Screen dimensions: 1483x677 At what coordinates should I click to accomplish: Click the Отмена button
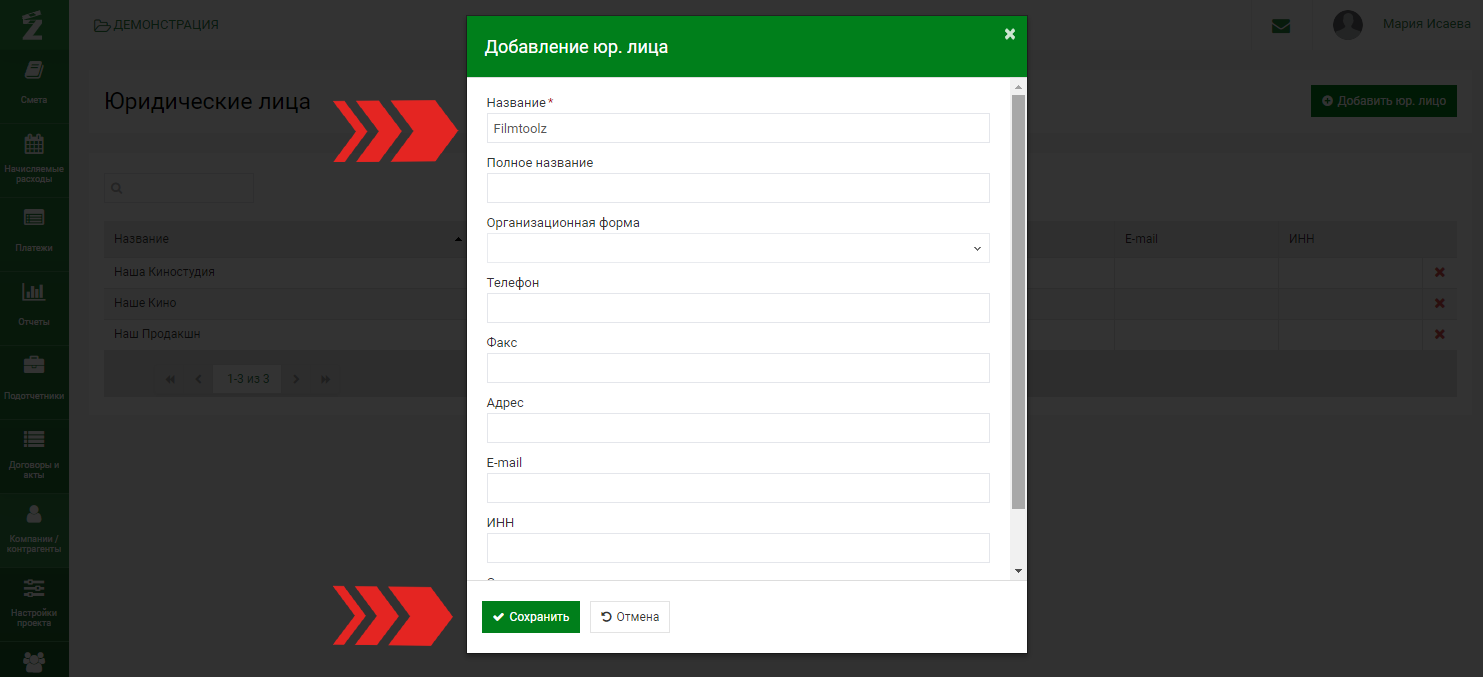(x=630, y=617)
